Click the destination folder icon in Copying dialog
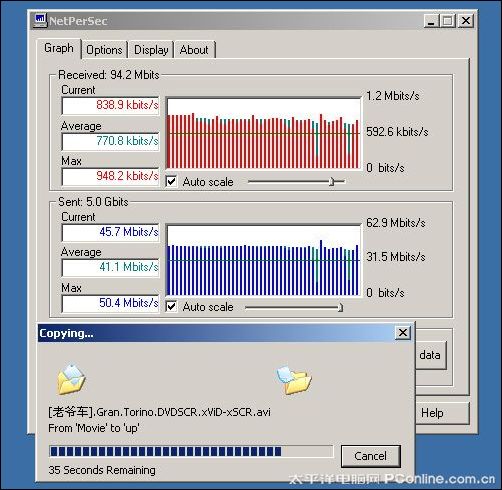Image resolution: width=502 pixels, height=490 pixels. point(294,380)
